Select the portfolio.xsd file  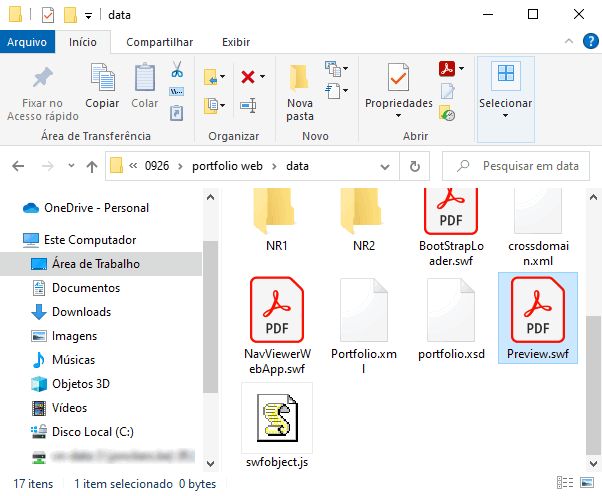(x=451, y=319)
